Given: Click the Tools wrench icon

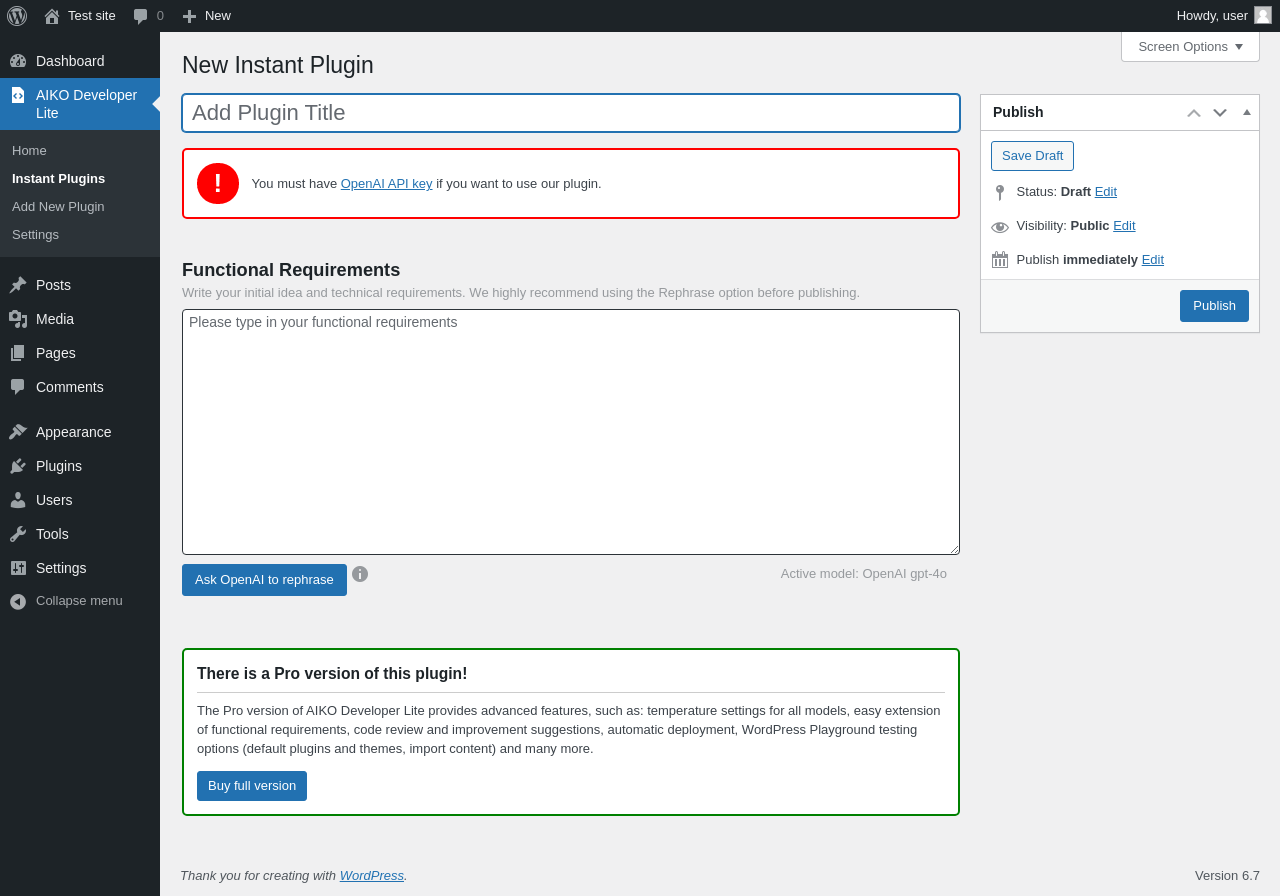Looking at the screenshot, I should (x=18, y=534).
